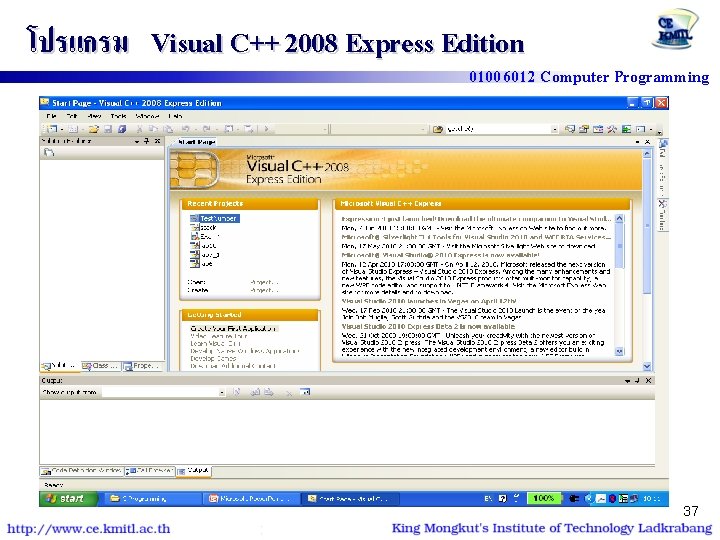Click the news feed scrollbar down arrow
The height and width of the screenshot is (540, 720).
pos(619,351)
